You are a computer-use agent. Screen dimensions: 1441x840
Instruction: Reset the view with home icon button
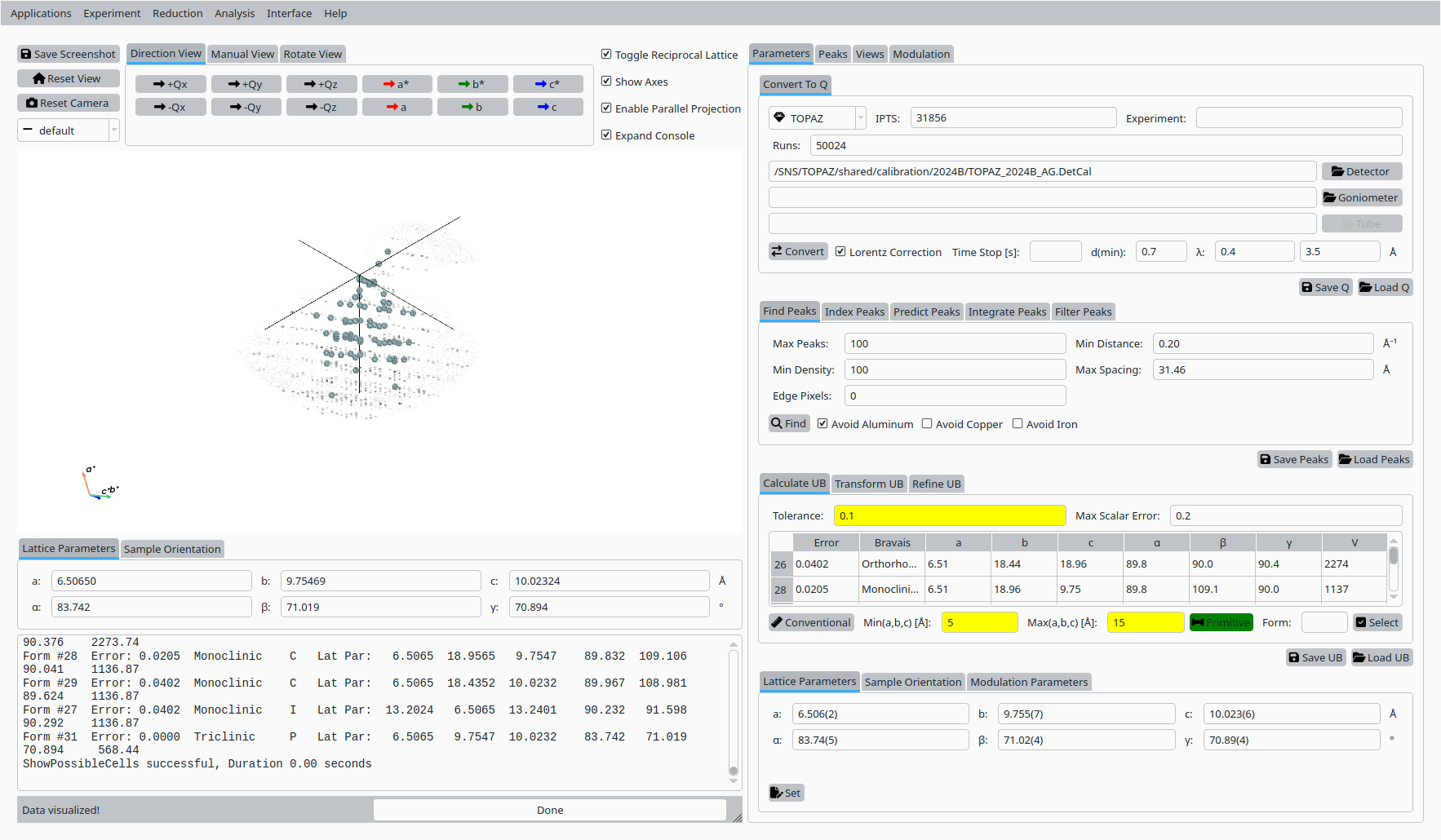click(69, 78)
